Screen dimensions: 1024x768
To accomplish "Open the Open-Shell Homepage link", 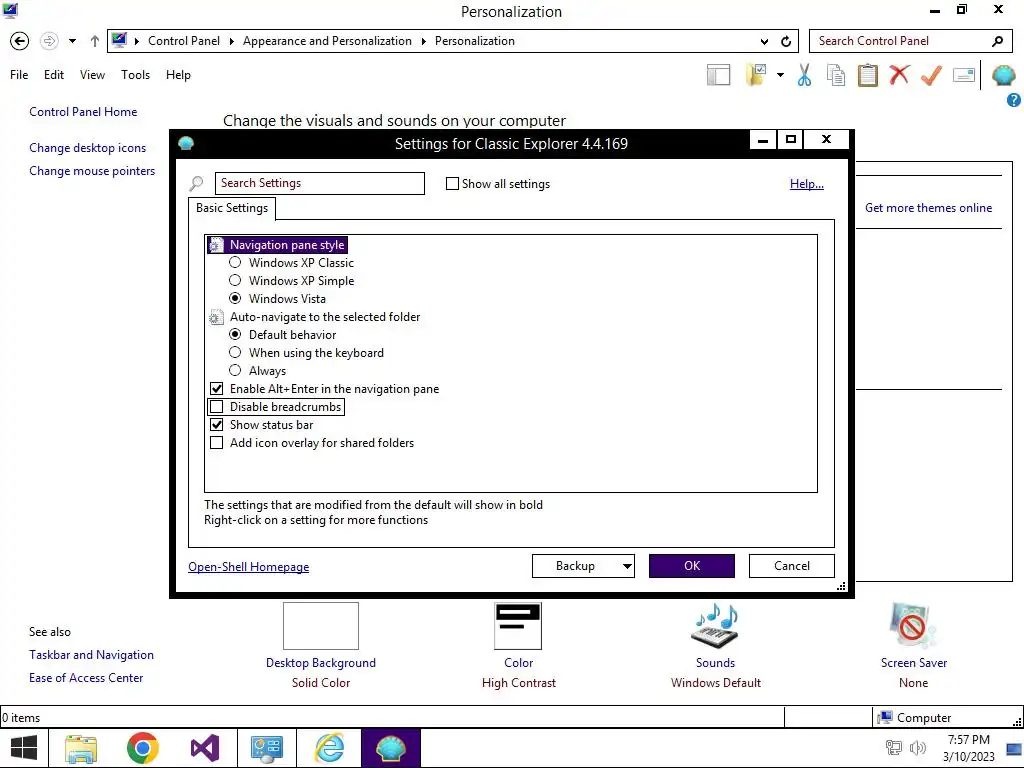I will click(248, 567).
